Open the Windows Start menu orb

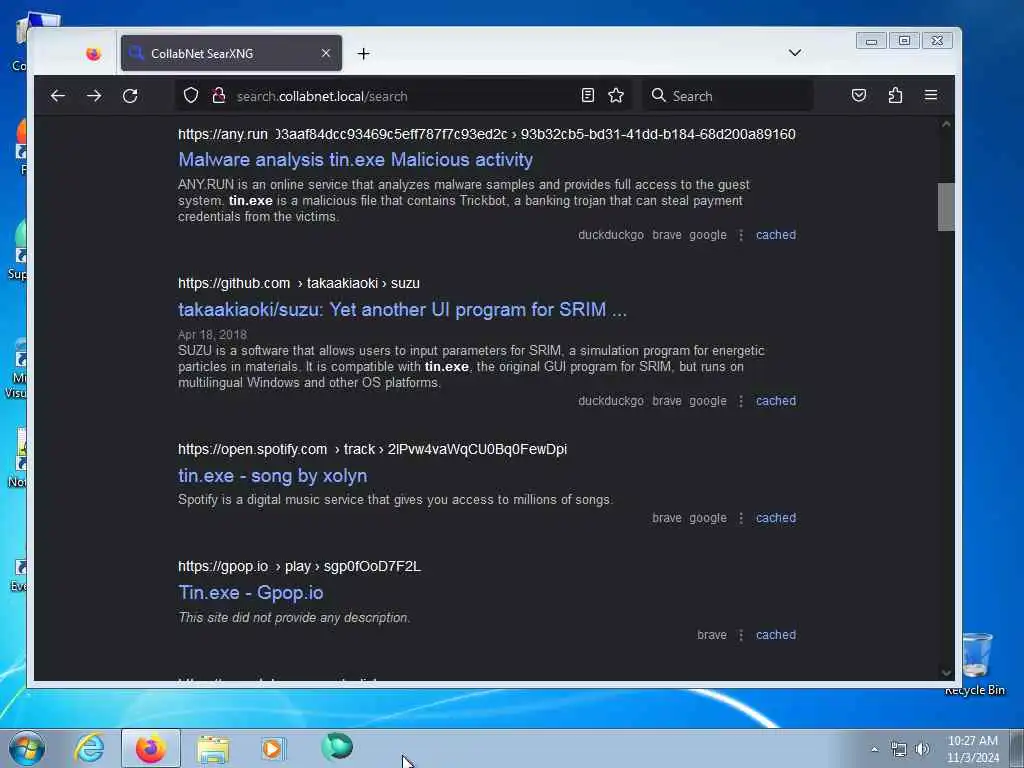pyautogui.click(x=27, y=748)
